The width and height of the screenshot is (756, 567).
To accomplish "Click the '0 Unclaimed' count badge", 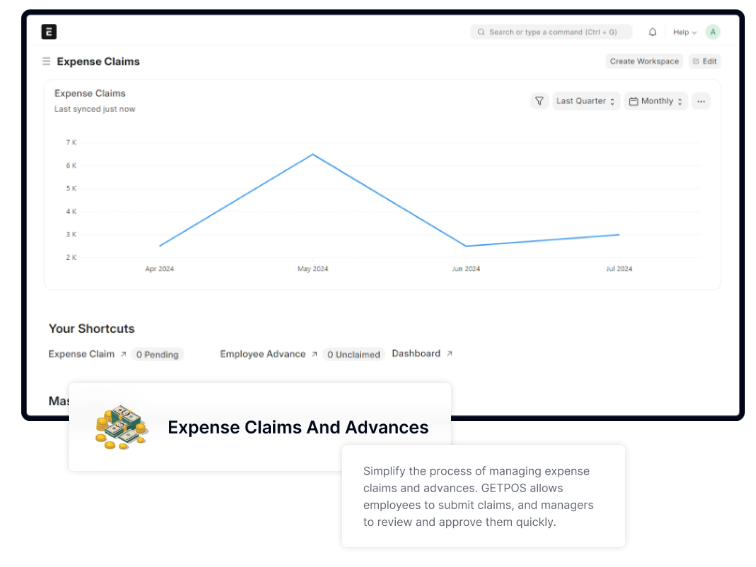I will point(354,355).
